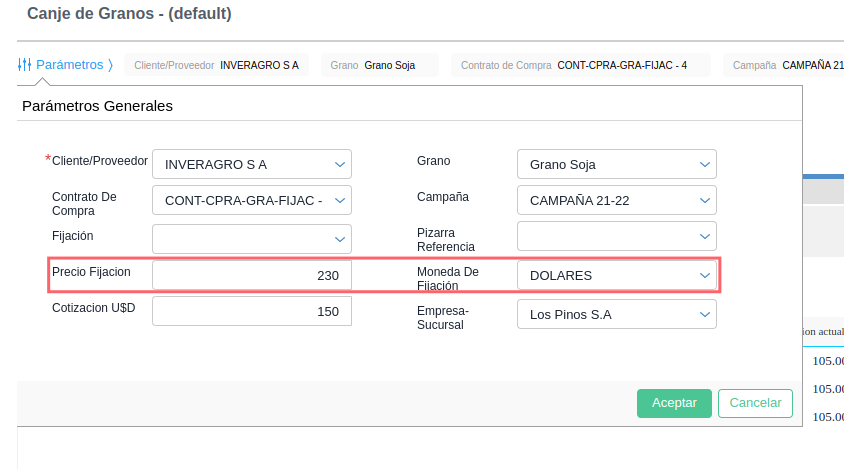Click the Precio Fijacion input field
The image size is (844, 469).
pos(251,275)
